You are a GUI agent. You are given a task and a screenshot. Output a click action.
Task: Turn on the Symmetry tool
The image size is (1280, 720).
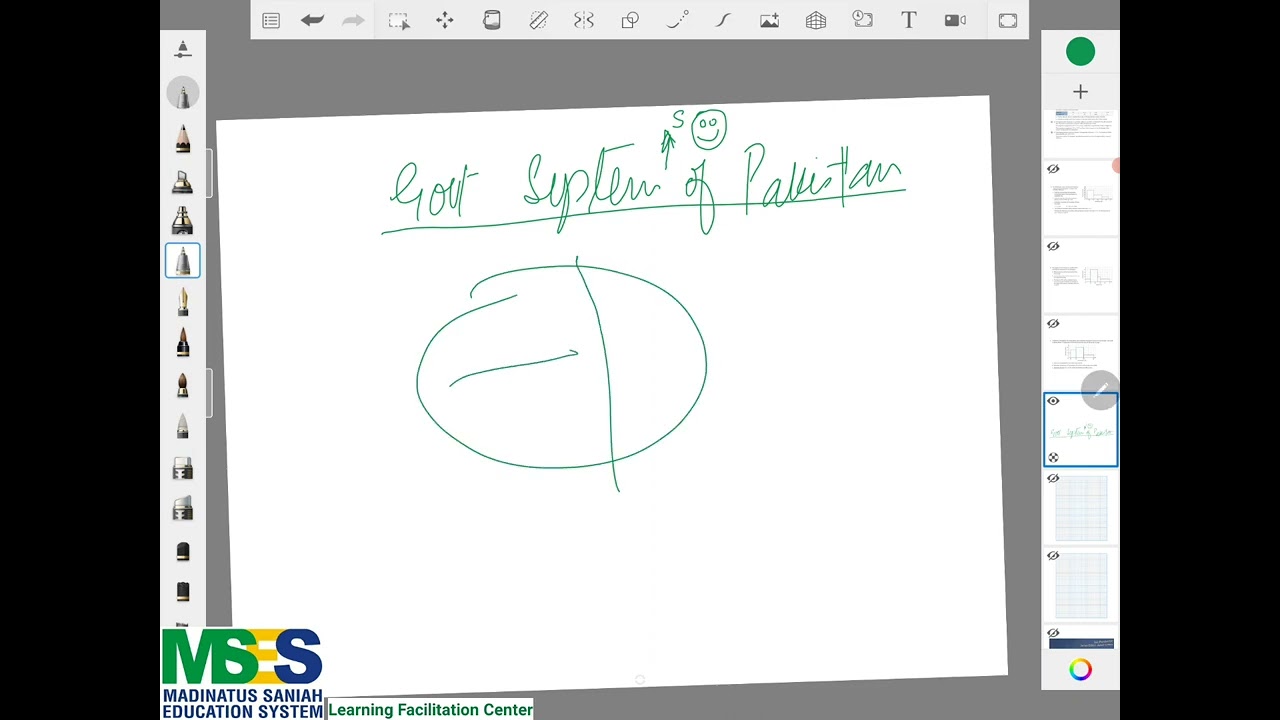point(584,20)
